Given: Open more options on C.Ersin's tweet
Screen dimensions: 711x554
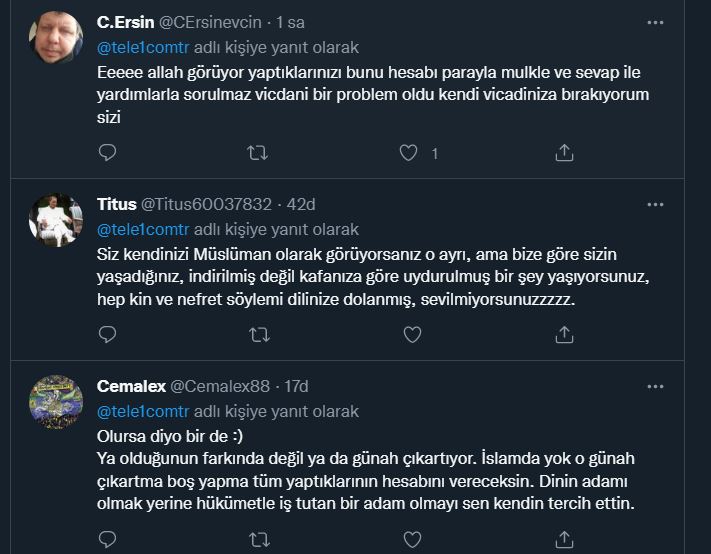Looking at the screenshot, I should [x=655, y=22].
